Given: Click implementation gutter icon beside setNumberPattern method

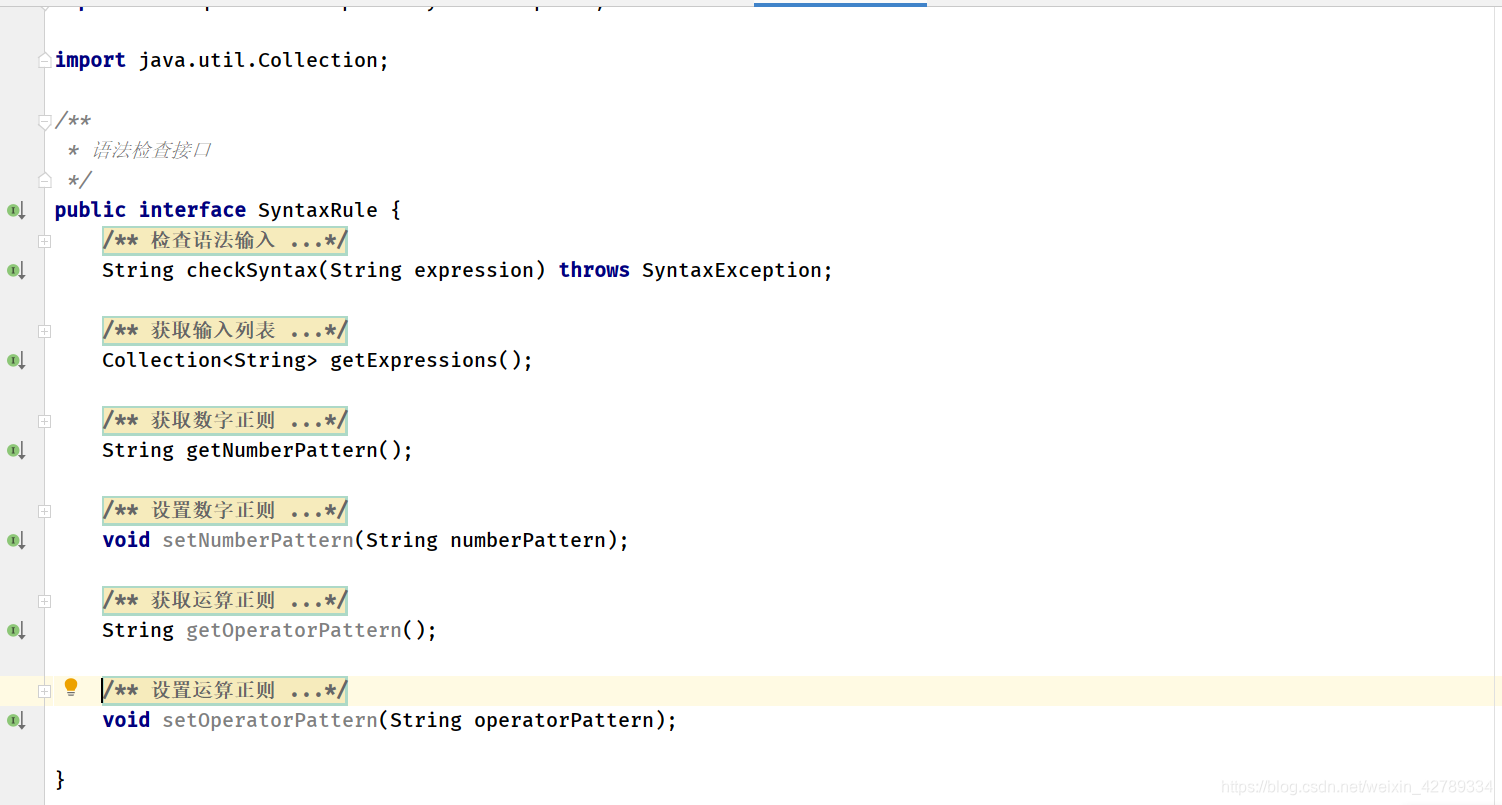Looking at the screenshot, I should 16,540.
